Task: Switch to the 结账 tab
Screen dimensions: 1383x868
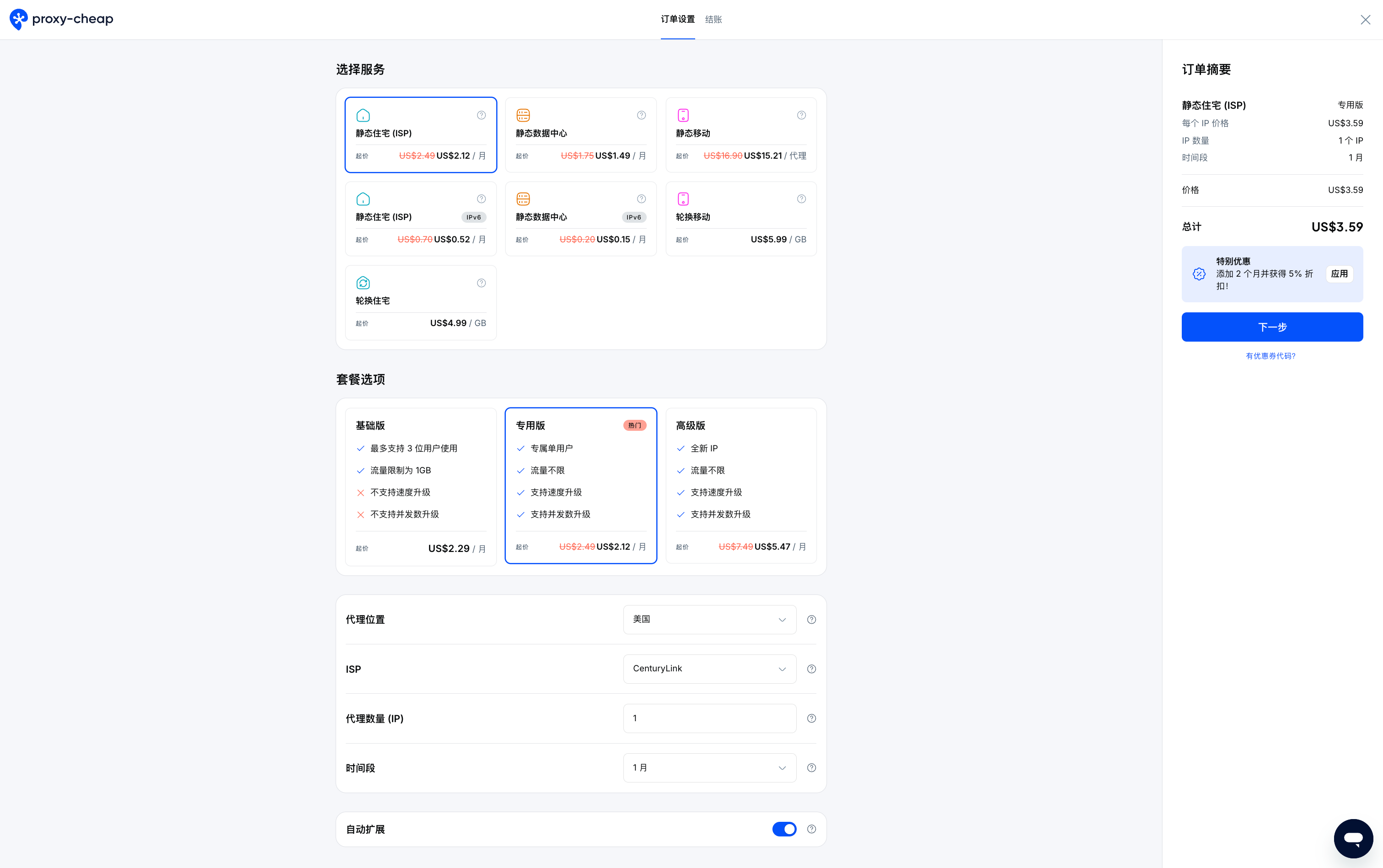Action: (x=713, y=20)
